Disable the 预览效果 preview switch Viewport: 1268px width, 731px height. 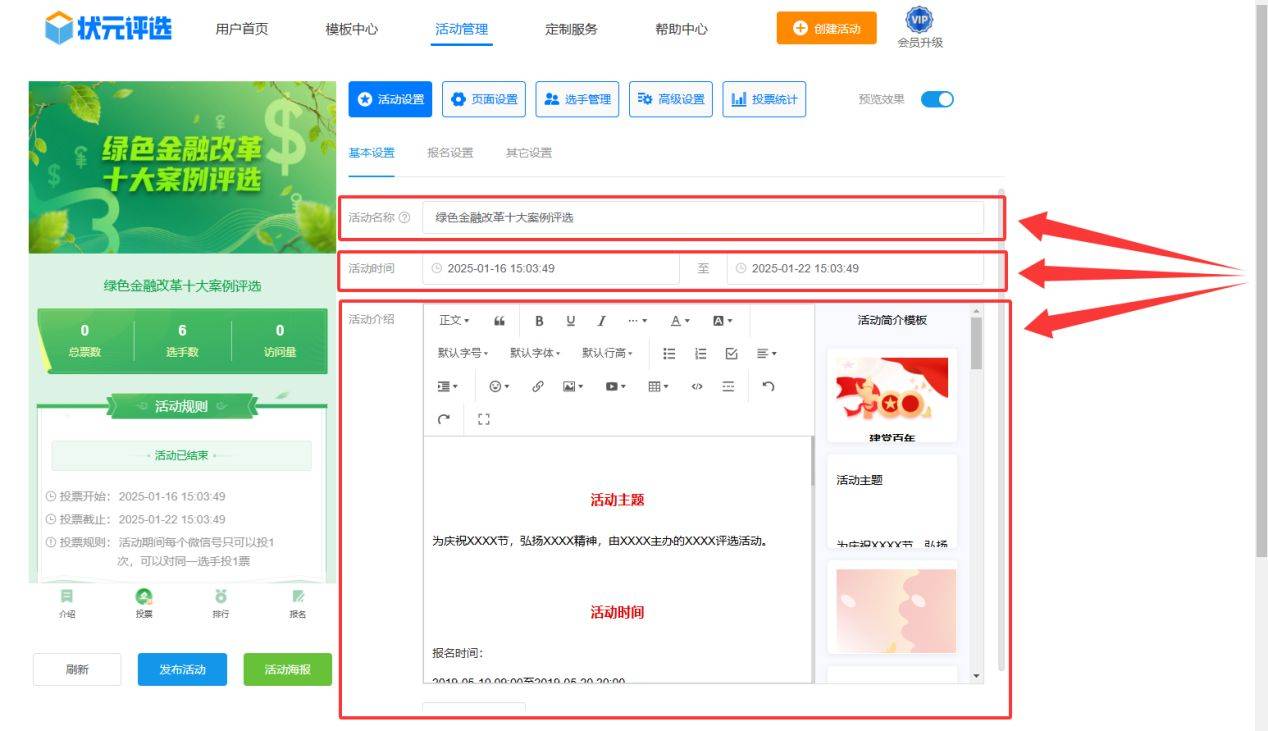point(936,99)
